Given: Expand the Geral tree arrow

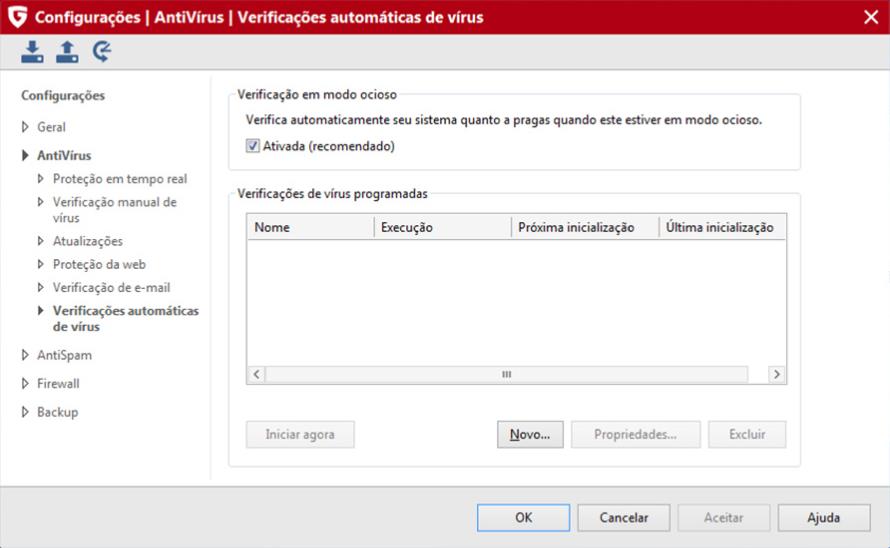Looking at the screenshot, I should tap(25, 127).
